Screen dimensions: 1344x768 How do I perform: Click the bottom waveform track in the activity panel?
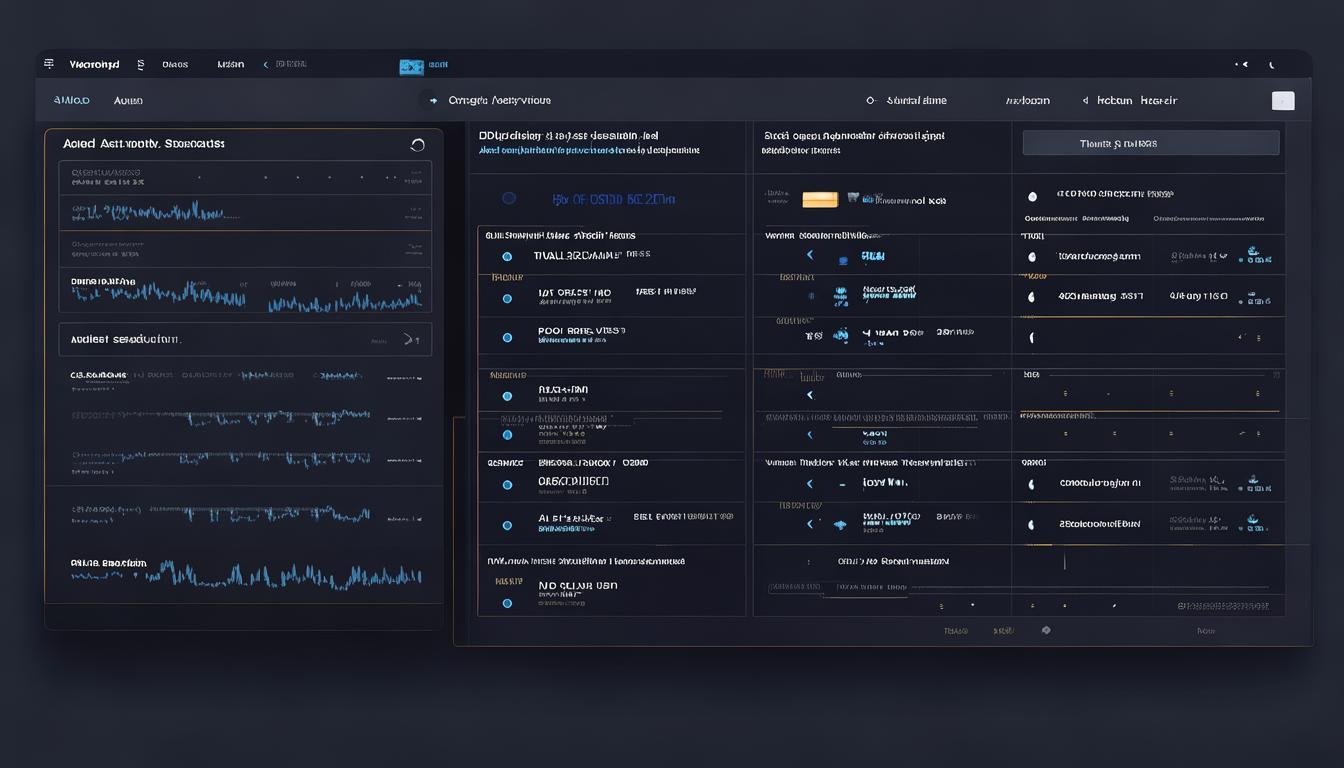click(x=245, y=575)
